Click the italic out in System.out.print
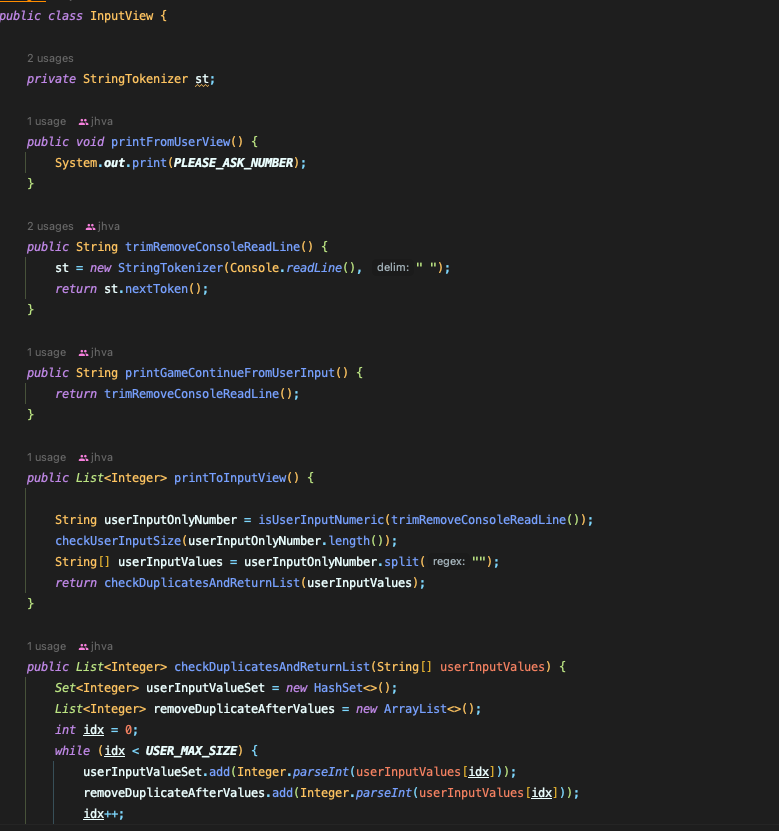The height and width of the screenshot is (831, 779). (114, 163)
